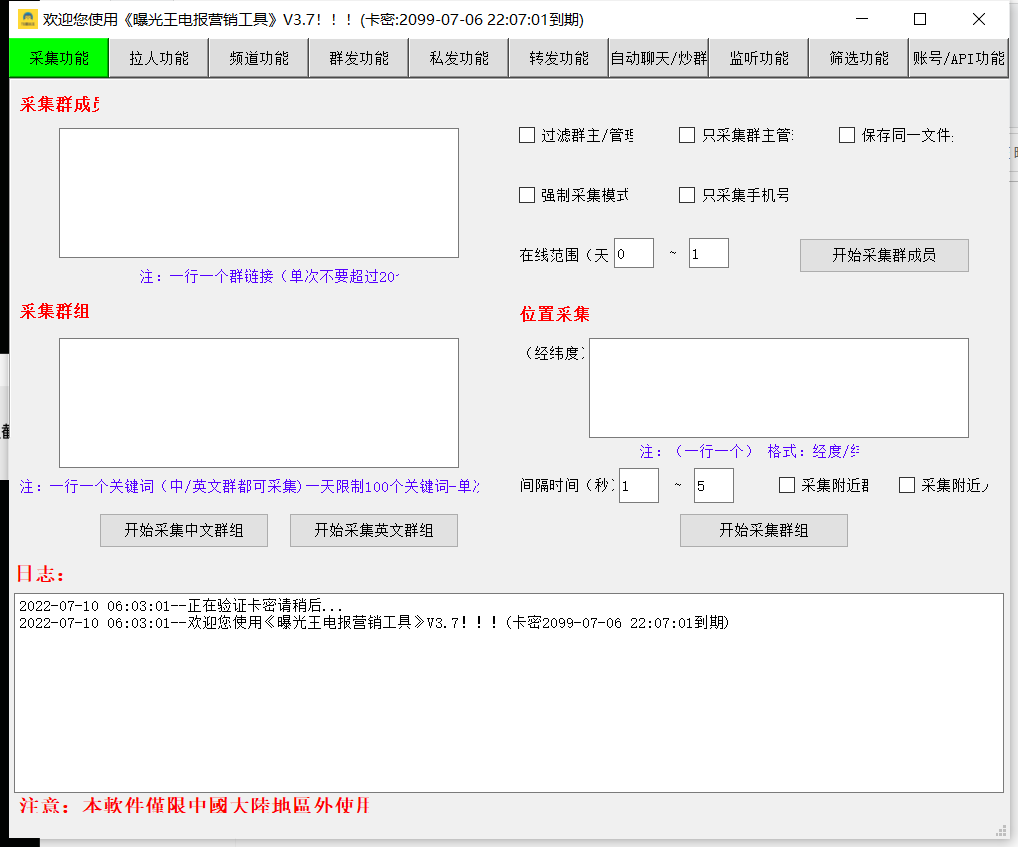Enable the 只采集手机号 checkbox
This screenshot has width=1018, height=847.
pyautogui.click(x=687, y=195)
